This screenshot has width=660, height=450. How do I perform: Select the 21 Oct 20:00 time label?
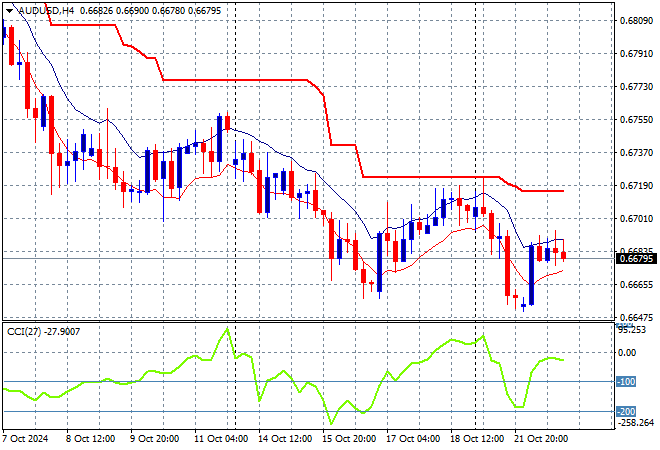coord(541,439)
